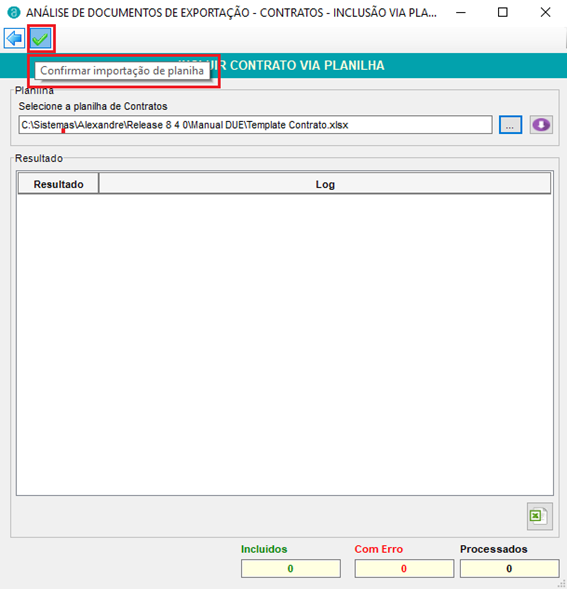567x589 pixels.
Task: Click the window title bar text
Action: tap(231, 12)
